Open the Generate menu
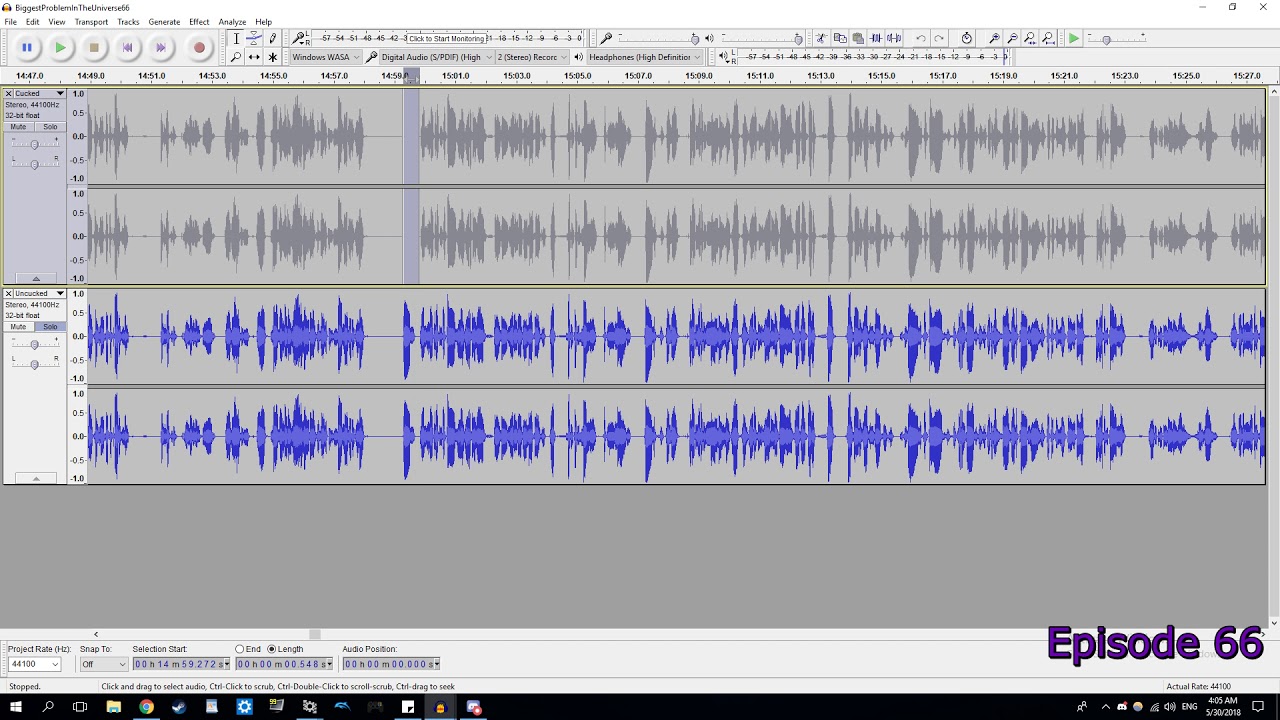The image size is (1280, 720). coord(164,22)
